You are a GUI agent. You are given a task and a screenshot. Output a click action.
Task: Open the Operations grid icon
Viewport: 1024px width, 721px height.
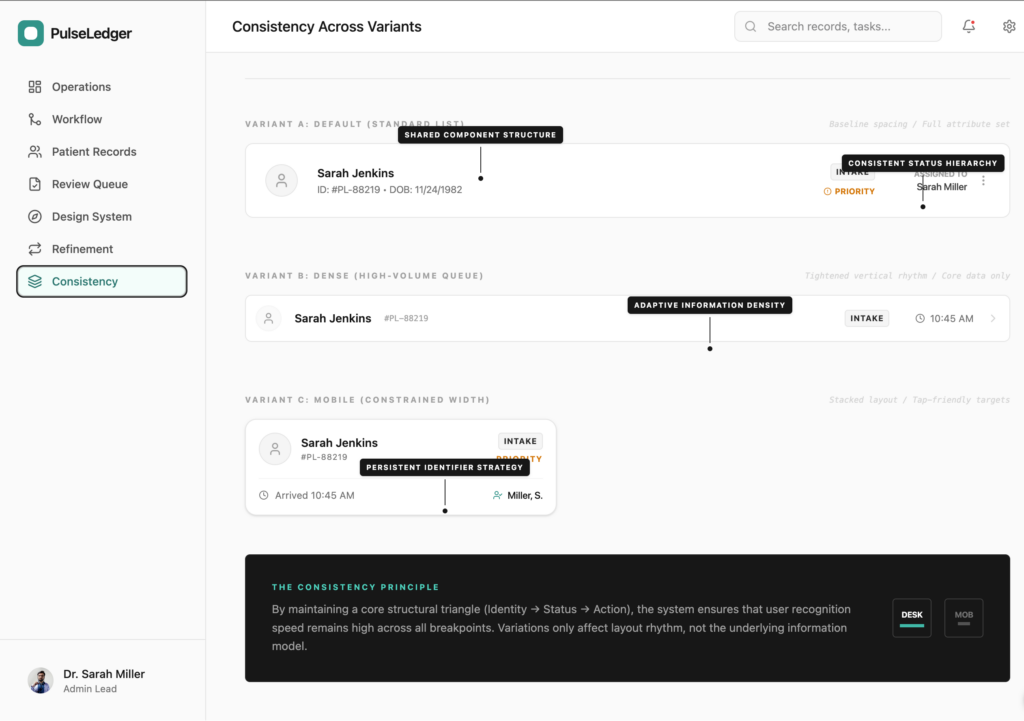pyautogui.click(x=35, y=87)
